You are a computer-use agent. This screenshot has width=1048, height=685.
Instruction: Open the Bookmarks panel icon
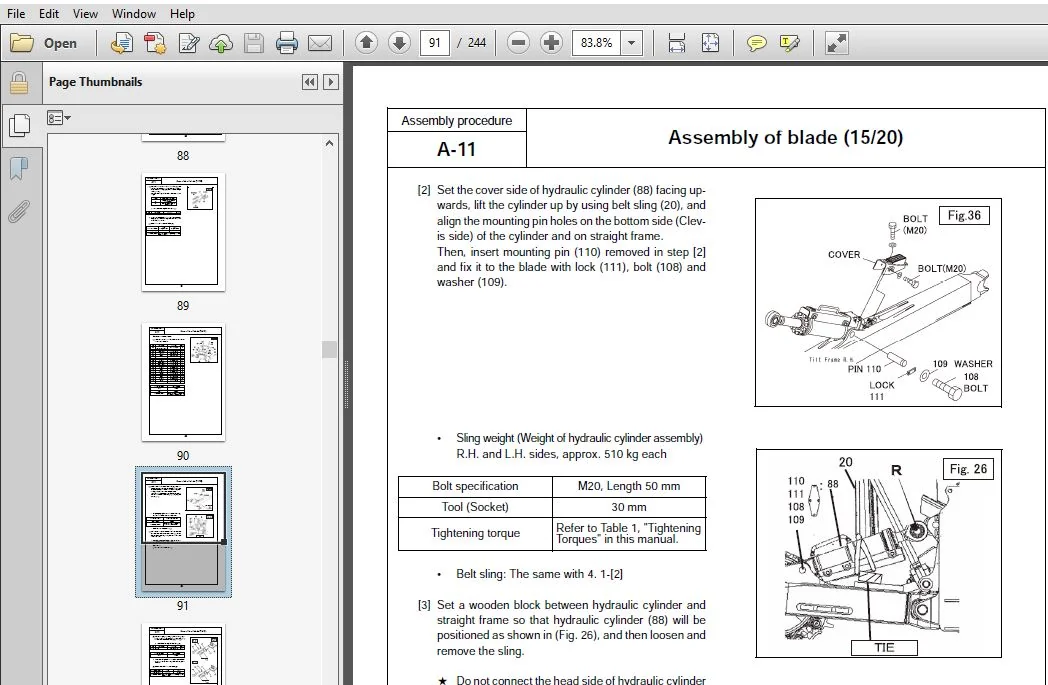coord(19,168)
